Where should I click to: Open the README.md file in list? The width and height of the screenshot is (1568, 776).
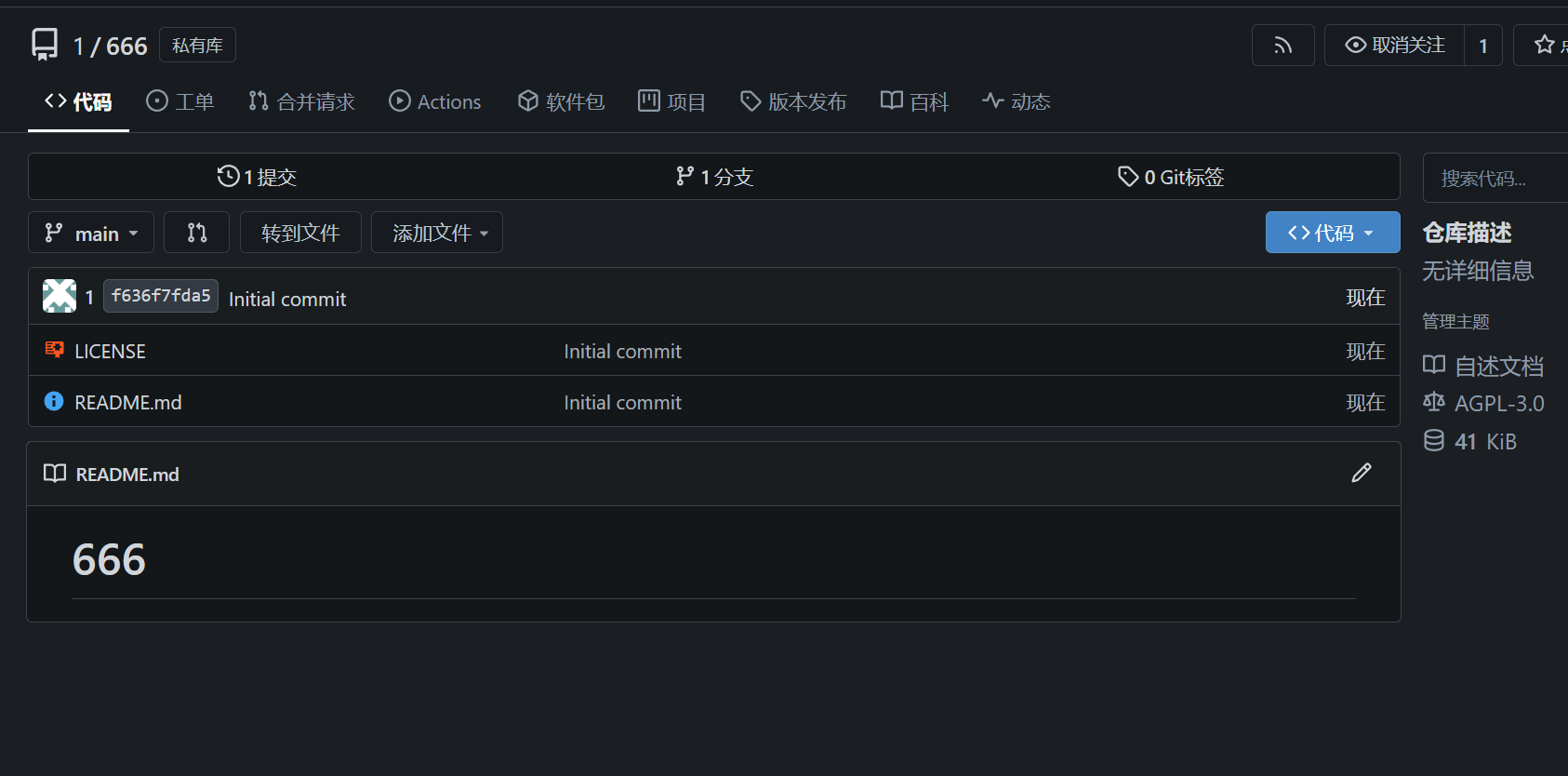coord(128,402)
